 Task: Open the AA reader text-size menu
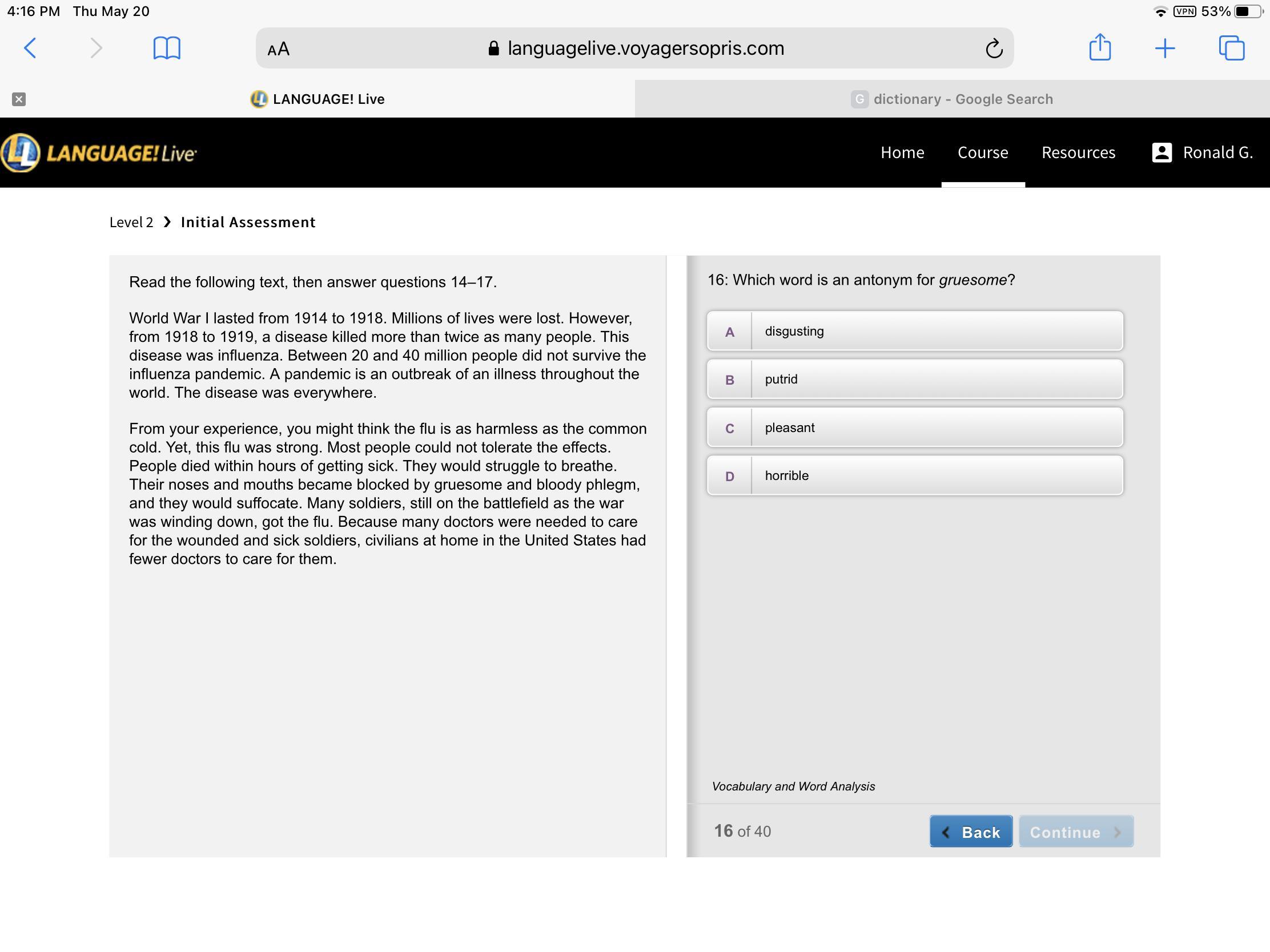[x=279, y=49]
